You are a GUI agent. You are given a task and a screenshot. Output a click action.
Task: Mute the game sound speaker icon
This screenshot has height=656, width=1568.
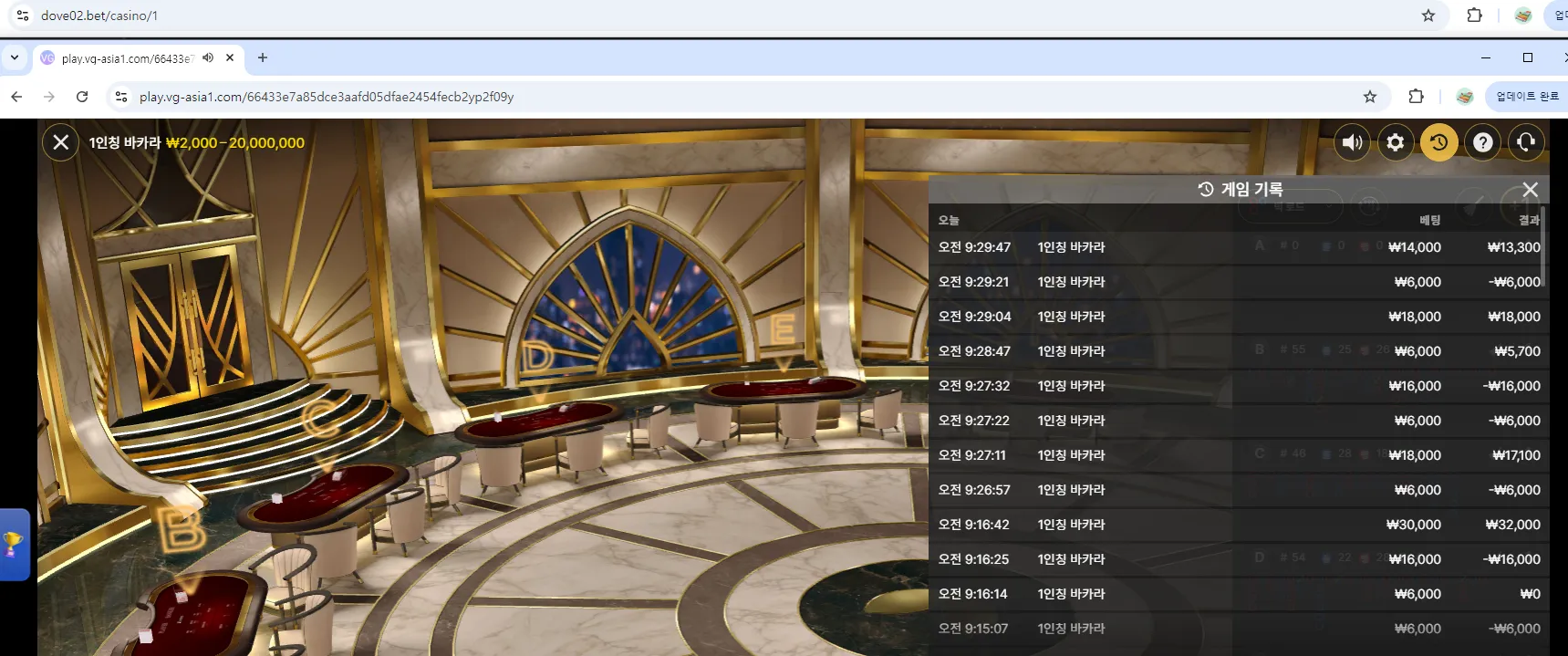1352,142
